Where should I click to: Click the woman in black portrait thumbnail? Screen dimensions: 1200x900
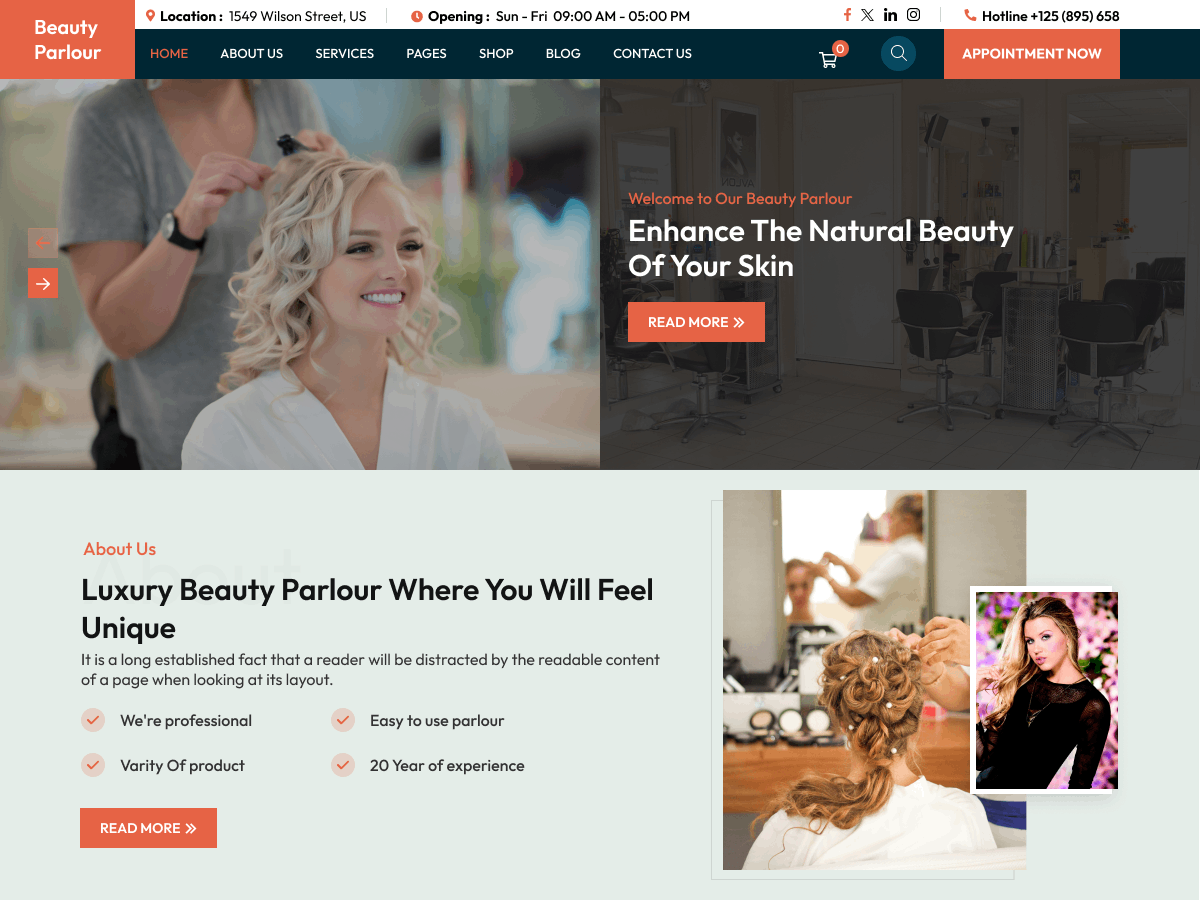1046,690
